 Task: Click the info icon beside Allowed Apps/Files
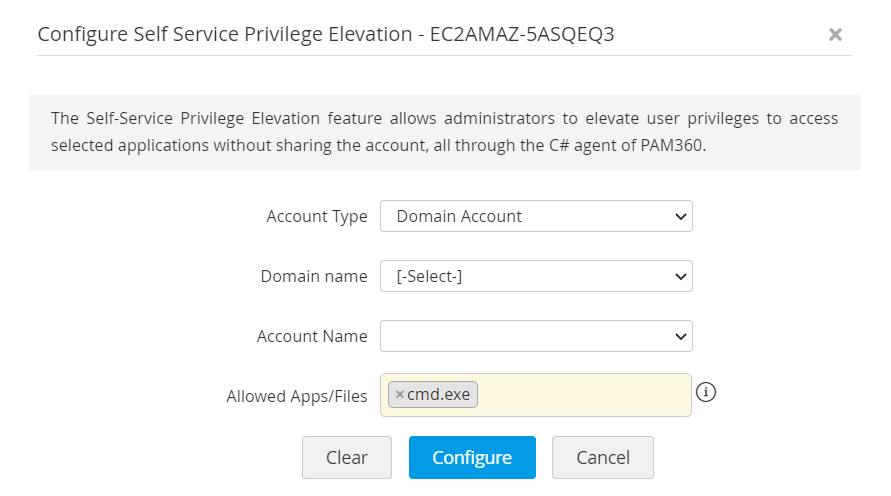[706, 392]
